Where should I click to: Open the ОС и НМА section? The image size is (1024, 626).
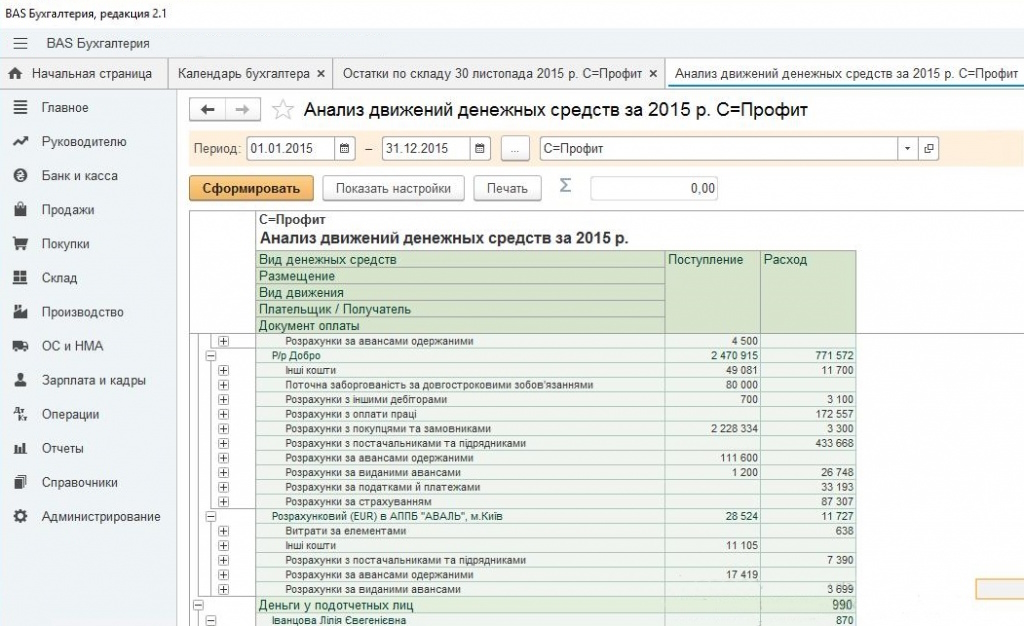(72, 346)
